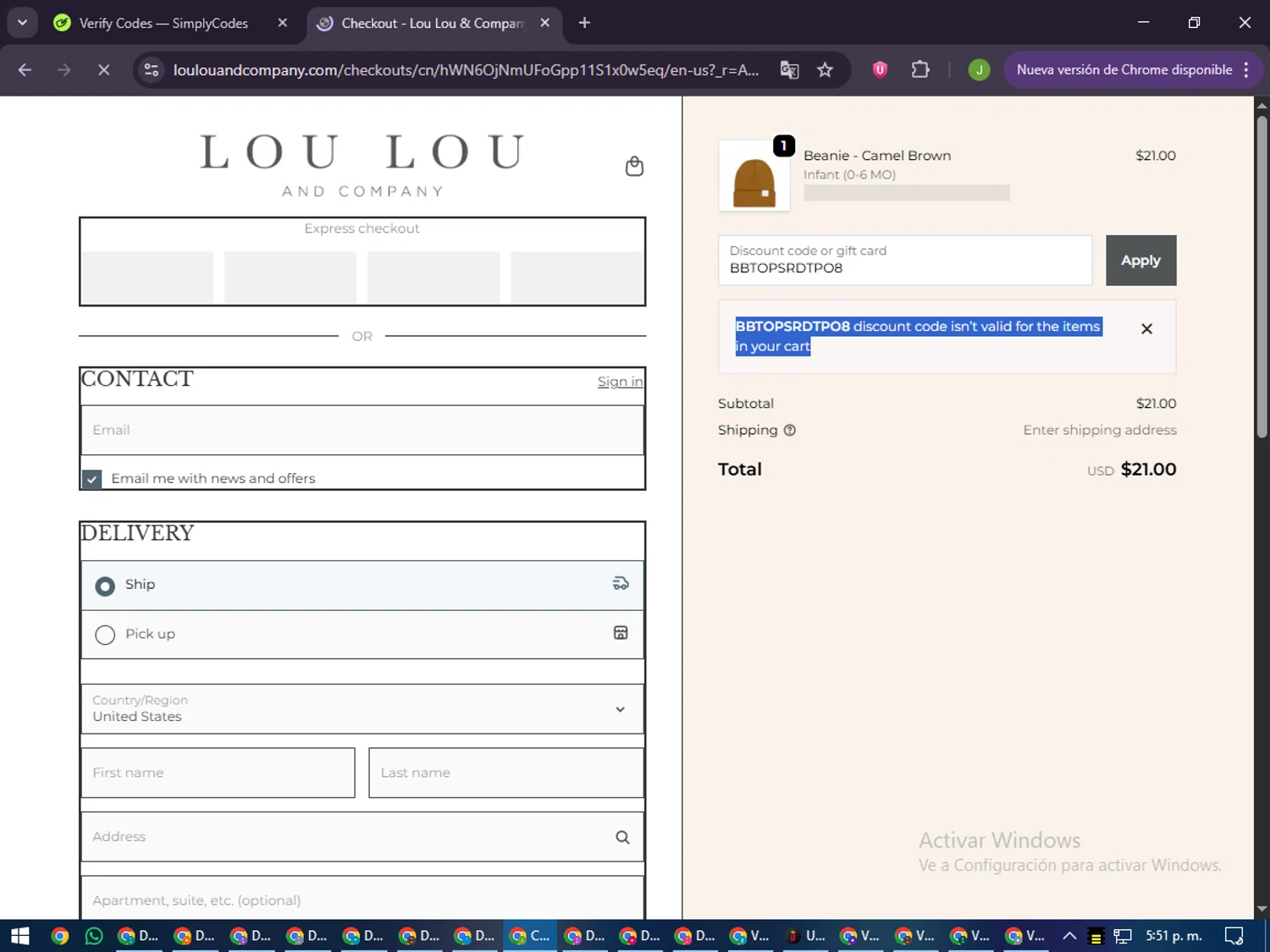Open a new browser tab

point(584,23)
